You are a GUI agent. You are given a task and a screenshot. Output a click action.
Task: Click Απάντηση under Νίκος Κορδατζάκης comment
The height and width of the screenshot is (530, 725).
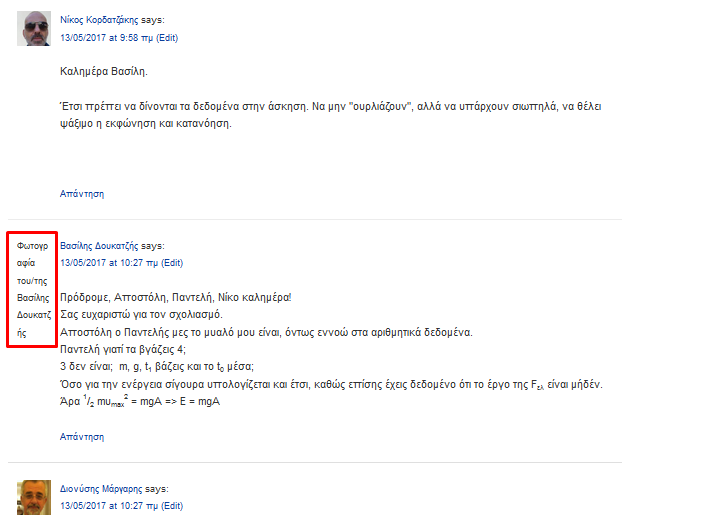click(82, 194)
